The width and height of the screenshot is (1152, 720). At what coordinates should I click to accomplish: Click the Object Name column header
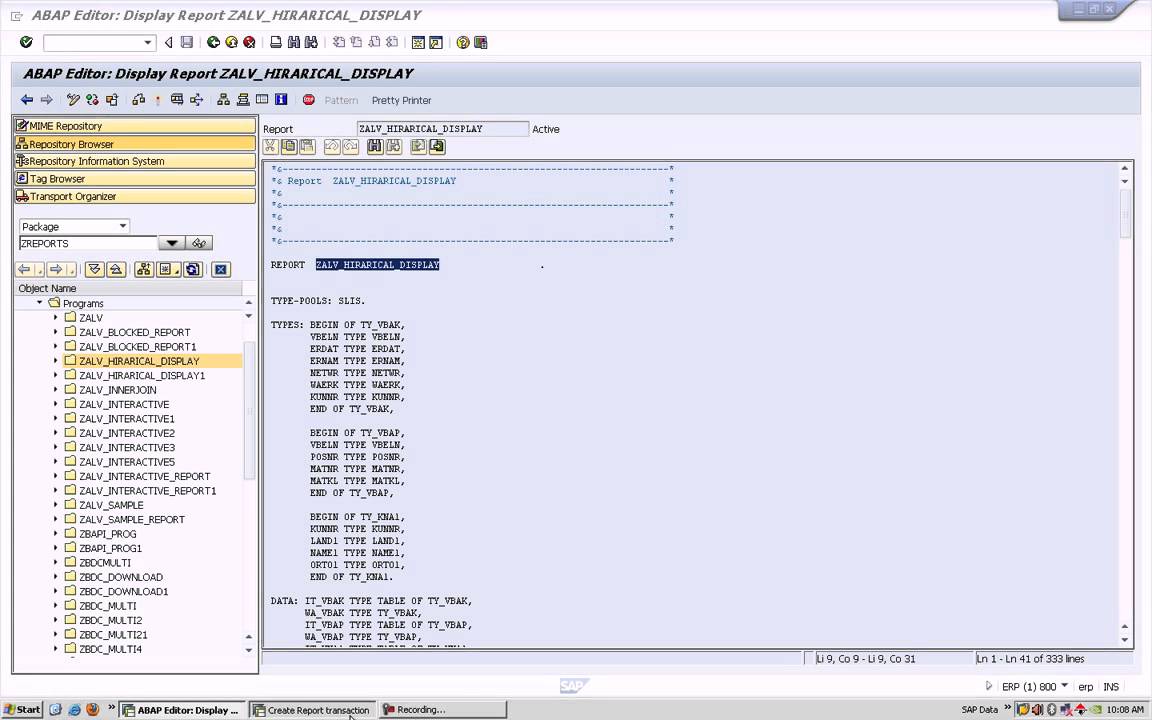point(129,288)
